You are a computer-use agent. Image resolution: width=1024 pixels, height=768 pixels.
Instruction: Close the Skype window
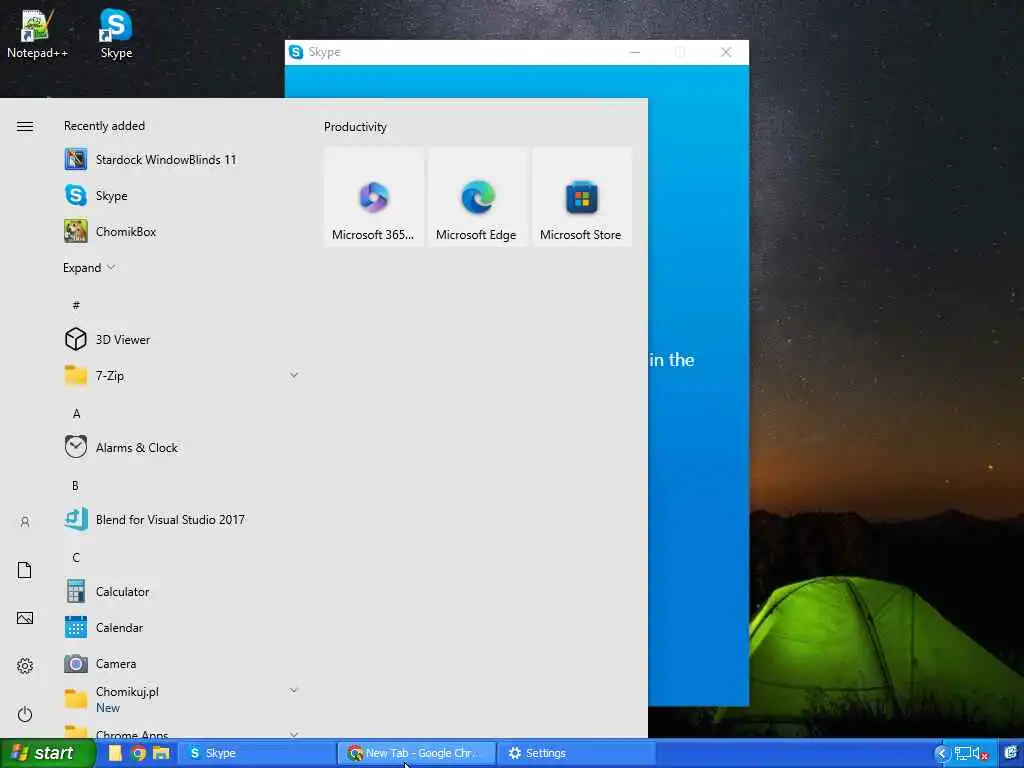(726, 52)
